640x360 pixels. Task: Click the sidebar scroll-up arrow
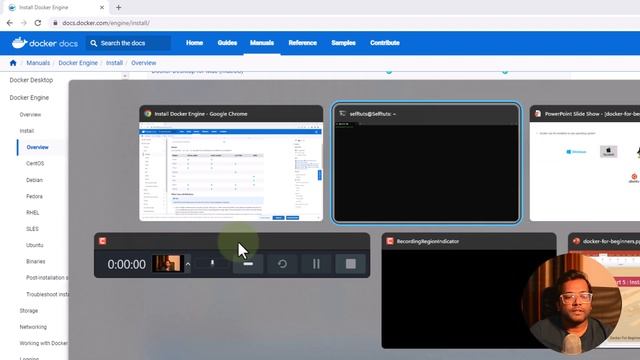pyautogui.click(x=125, y=76)
